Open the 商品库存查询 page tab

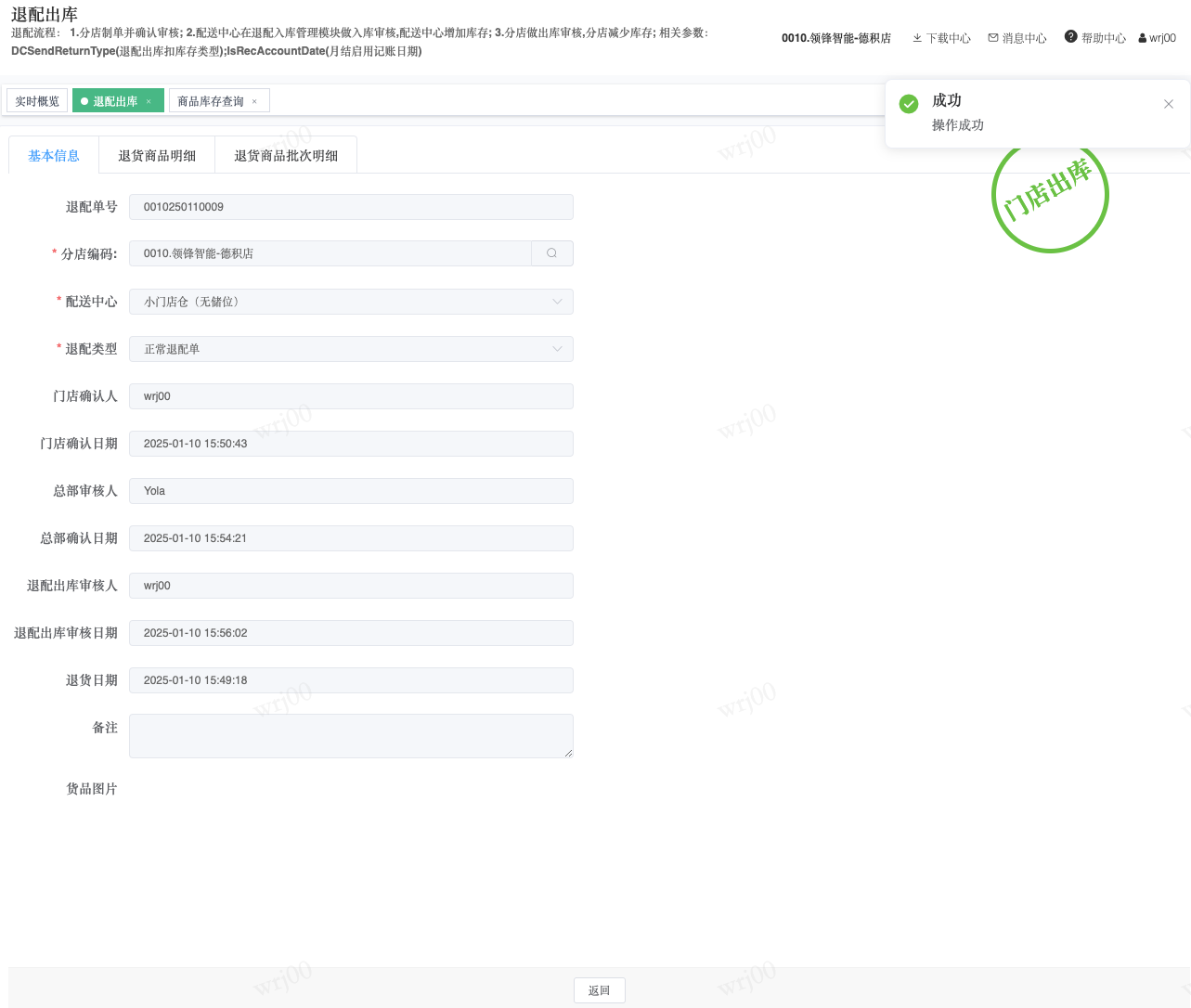point(219,101)
